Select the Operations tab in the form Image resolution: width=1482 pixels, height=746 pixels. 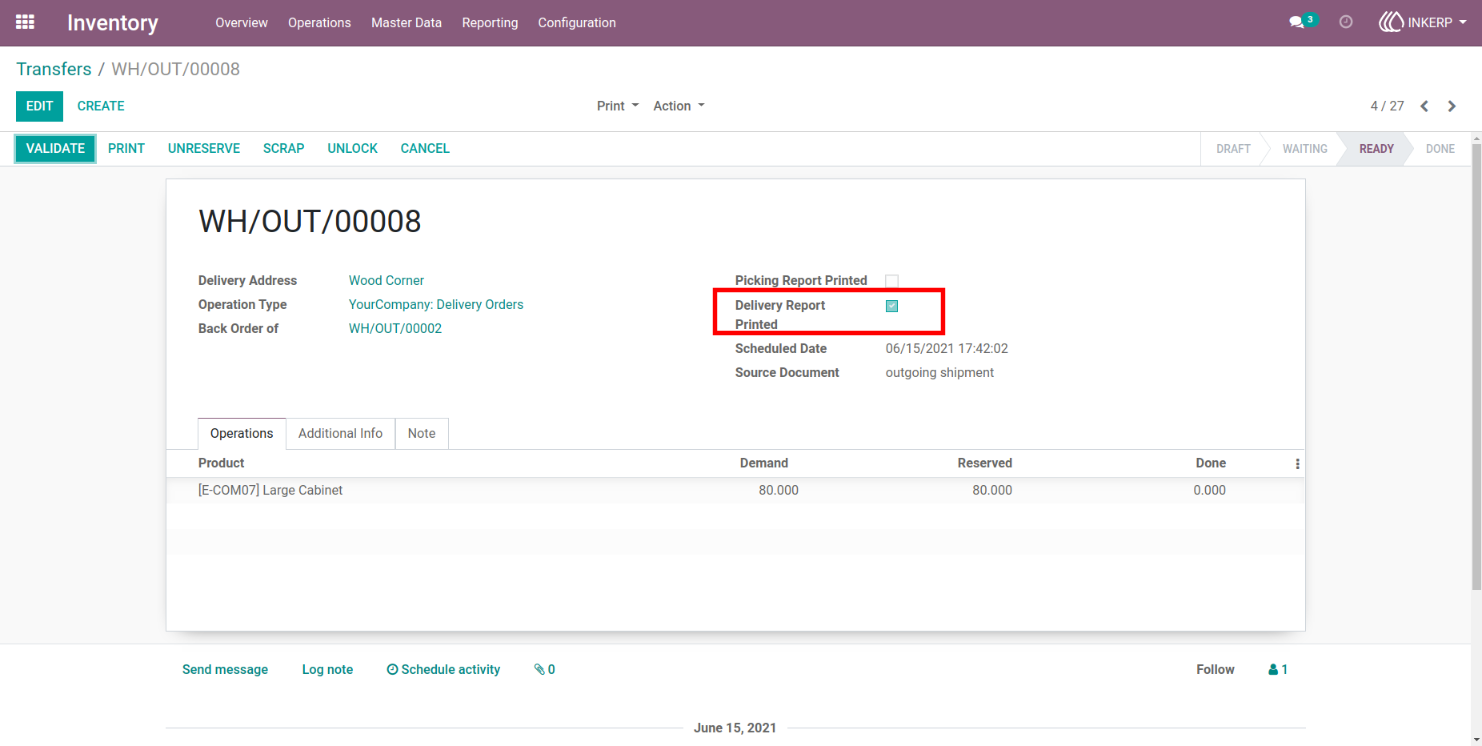tap(242, 433)
